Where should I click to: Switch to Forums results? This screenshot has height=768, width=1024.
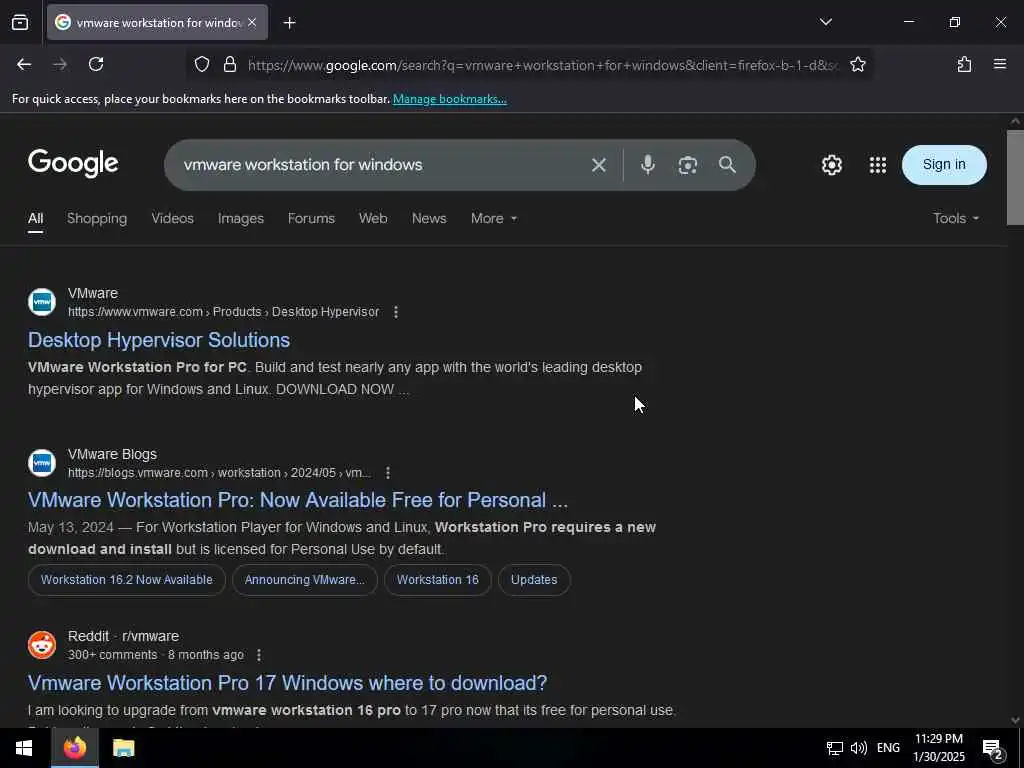pos(311,219)
